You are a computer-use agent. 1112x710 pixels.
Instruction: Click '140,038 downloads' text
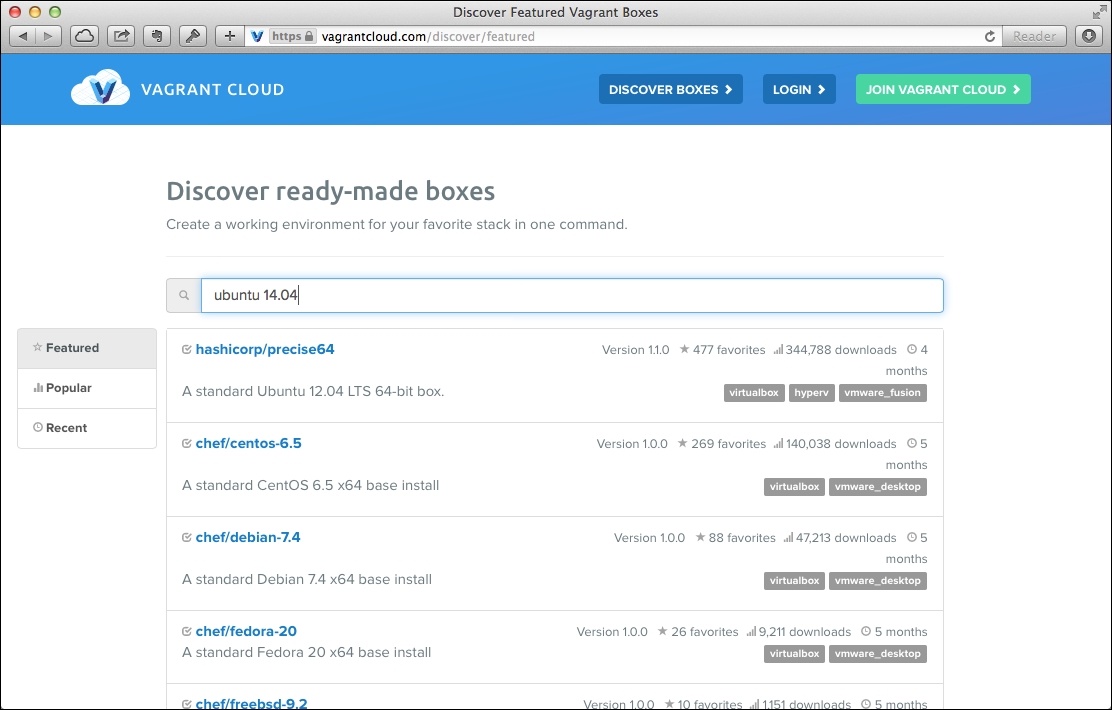coord(841,444)
